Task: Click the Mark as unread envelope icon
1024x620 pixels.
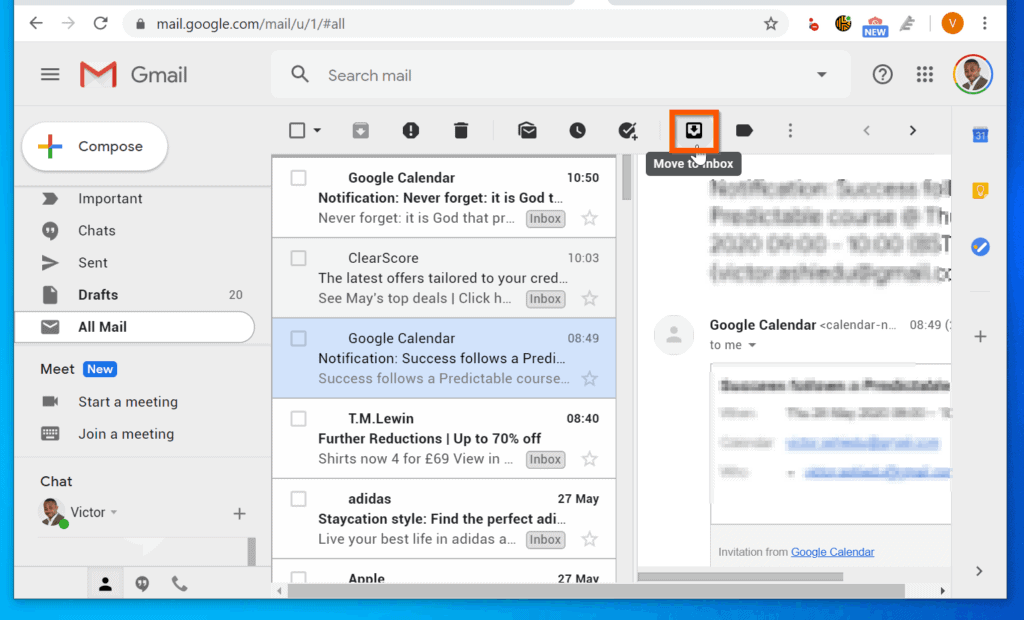Action: 527,131
